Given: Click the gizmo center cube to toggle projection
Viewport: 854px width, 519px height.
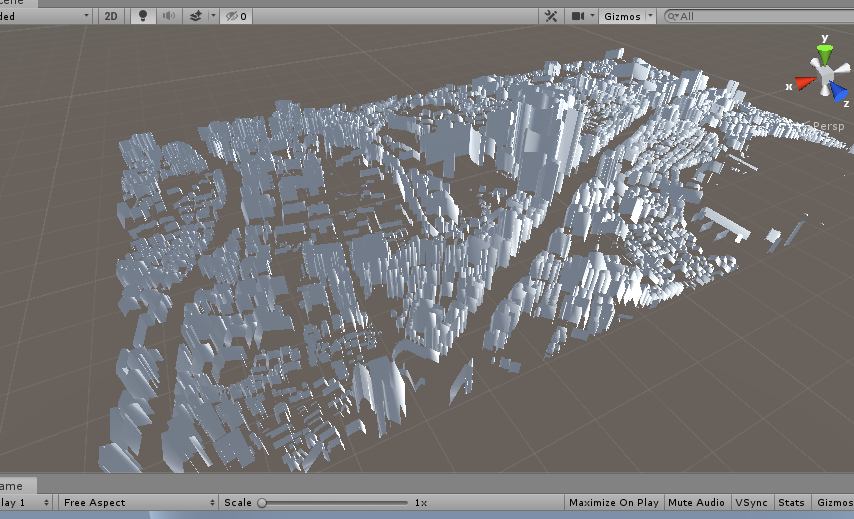Looking at the screenshot, I should (x=826, y=74).
